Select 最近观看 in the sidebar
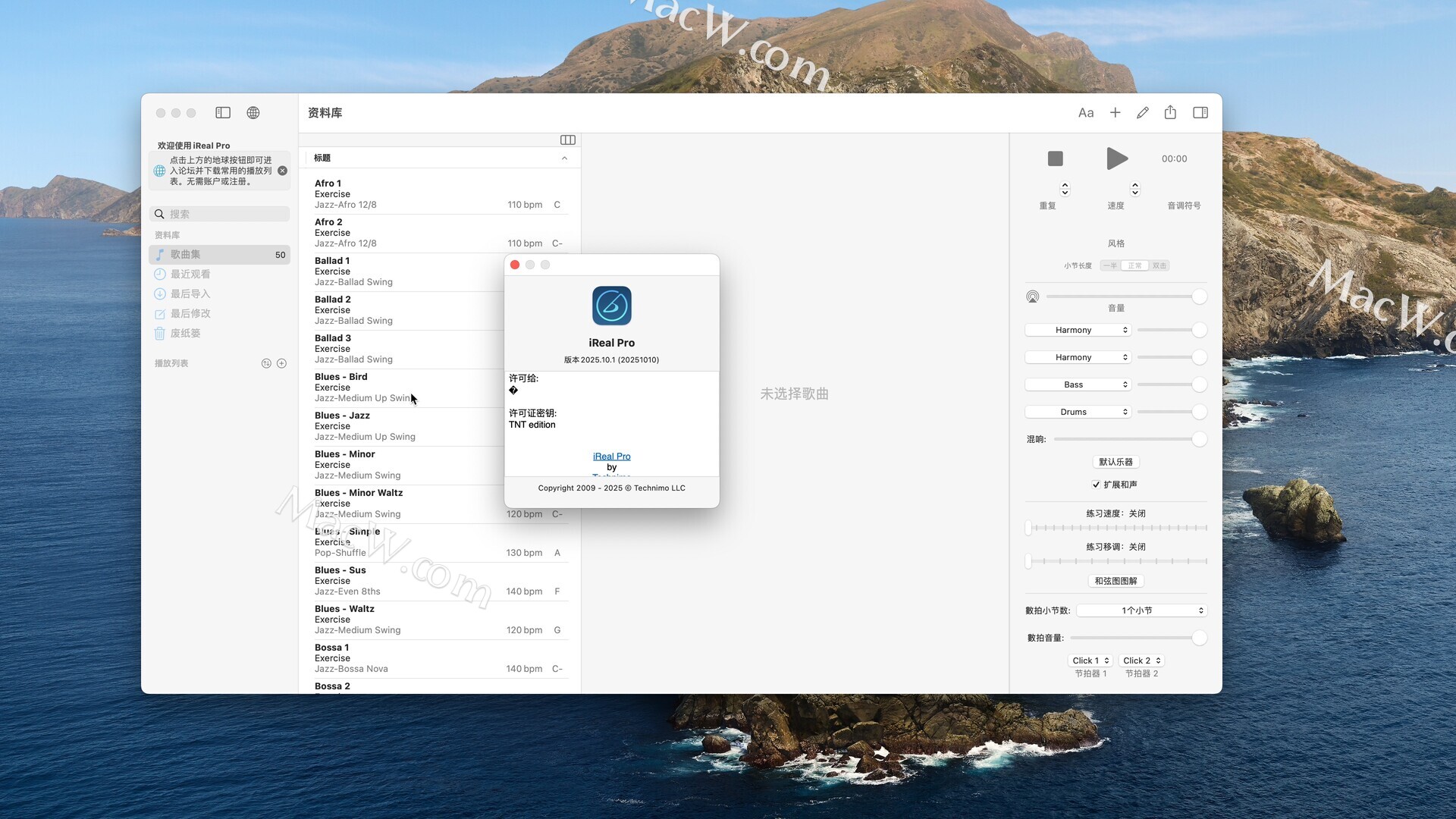The width and height of the screenshot is (1456, 819). point(190,275)
